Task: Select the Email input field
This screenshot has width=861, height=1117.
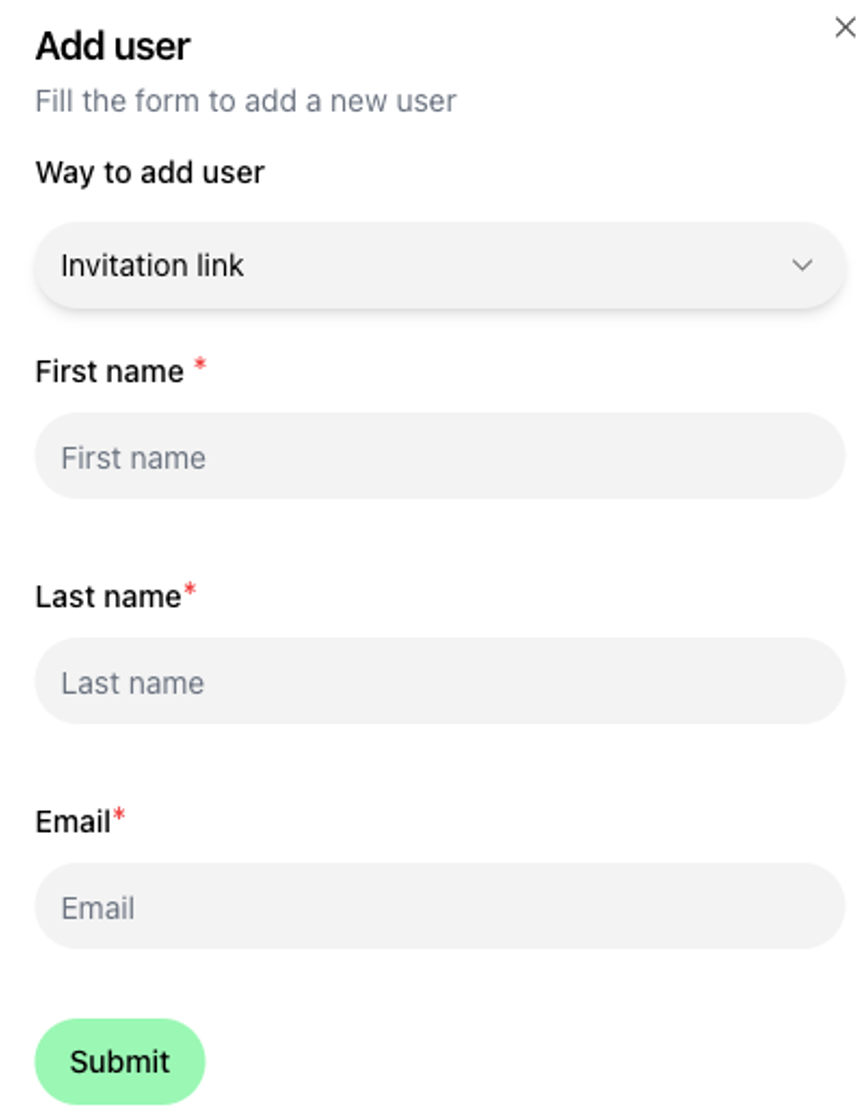Action: point(440,905)
